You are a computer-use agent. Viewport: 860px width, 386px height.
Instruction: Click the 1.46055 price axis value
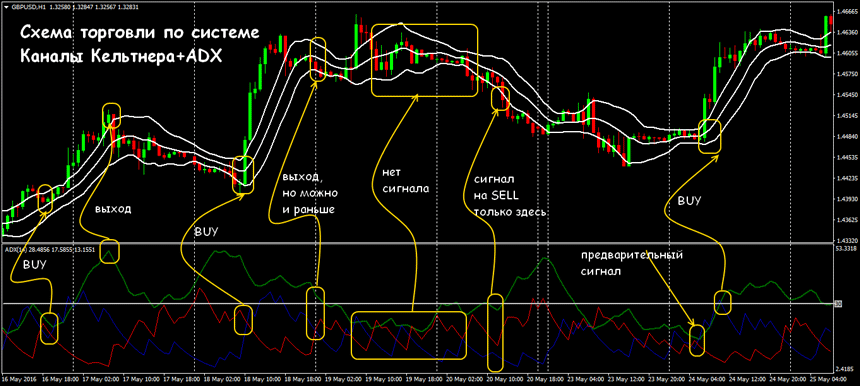pyautogui.click(x=847, y=53)
